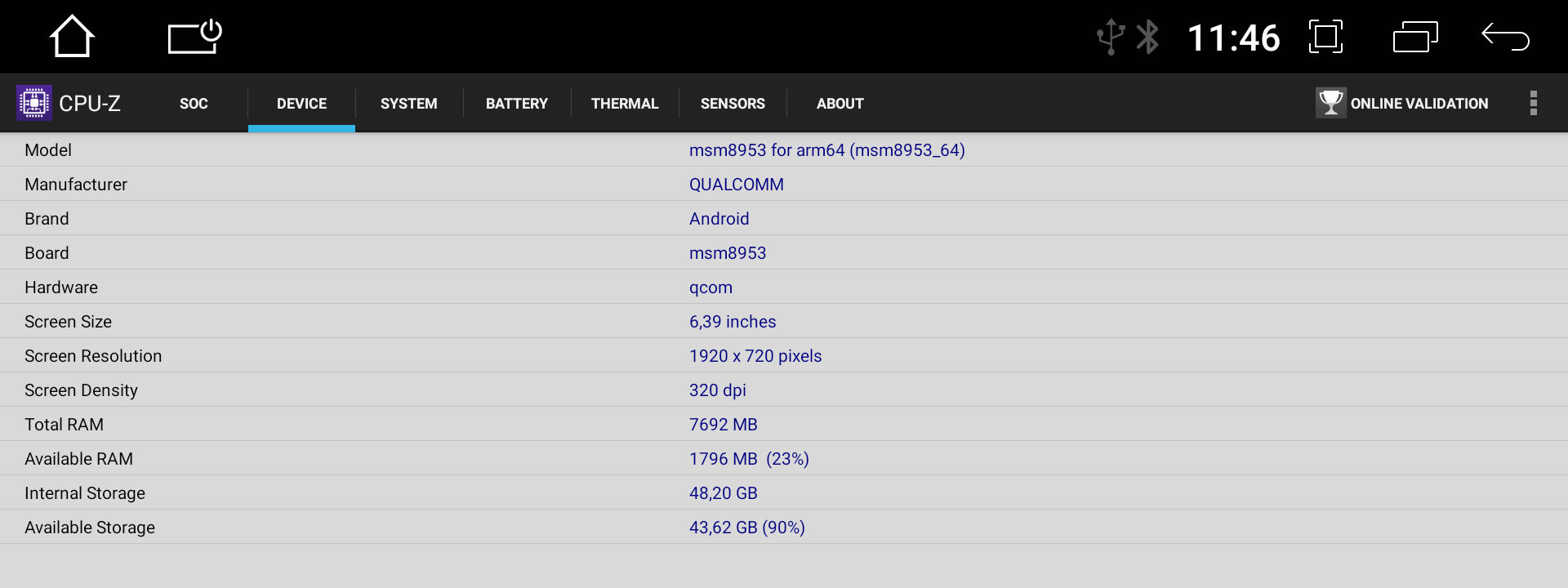Click the Board row label
This screenshot has height=588, width=1568.
click(47, 253)
